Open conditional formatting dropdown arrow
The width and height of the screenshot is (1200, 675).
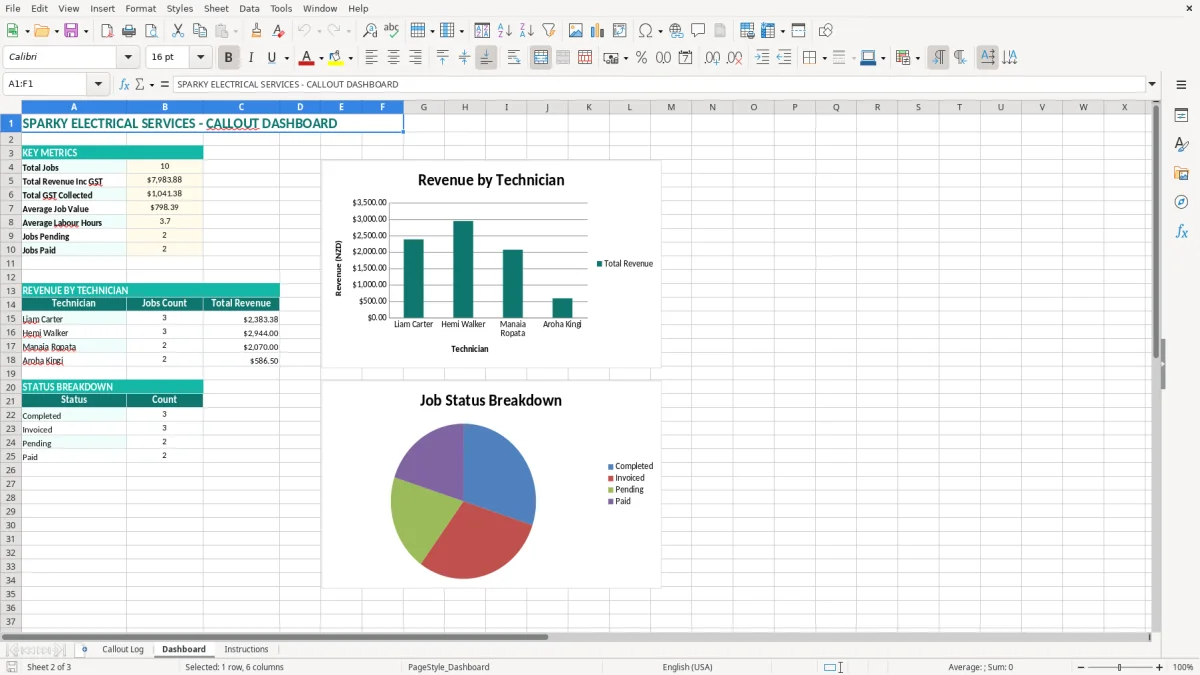[917, 58]
